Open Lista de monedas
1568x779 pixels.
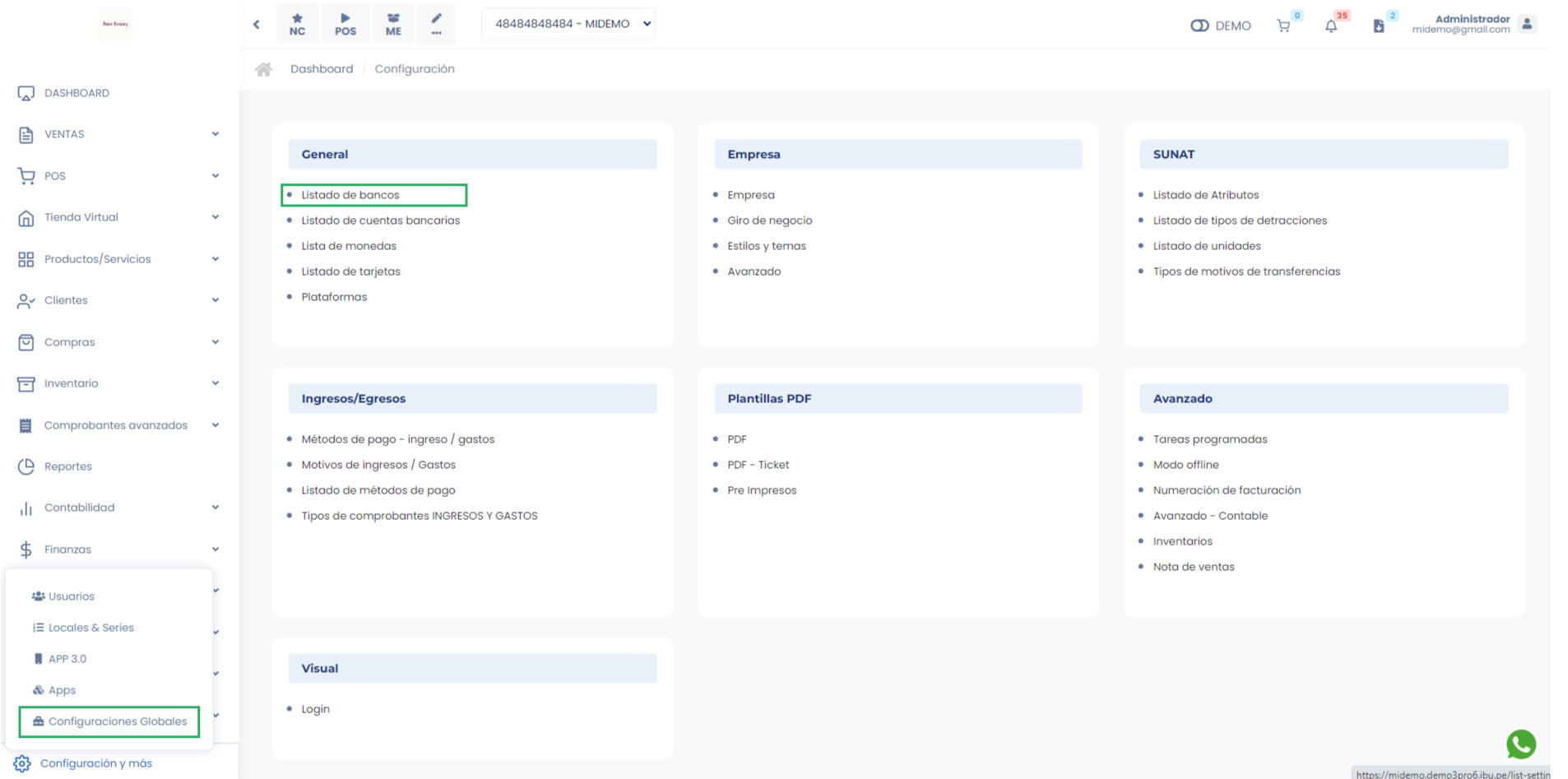[x=349, y=246]
